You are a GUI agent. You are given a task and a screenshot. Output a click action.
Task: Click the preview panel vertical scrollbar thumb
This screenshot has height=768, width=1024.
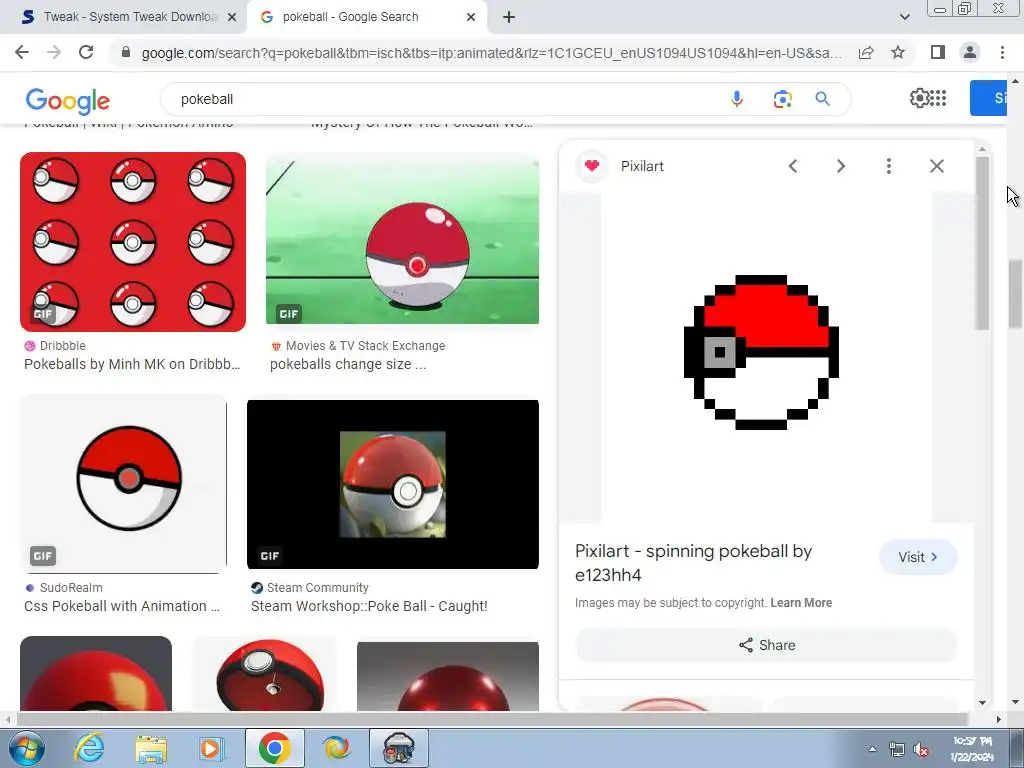tap(982, 243)
